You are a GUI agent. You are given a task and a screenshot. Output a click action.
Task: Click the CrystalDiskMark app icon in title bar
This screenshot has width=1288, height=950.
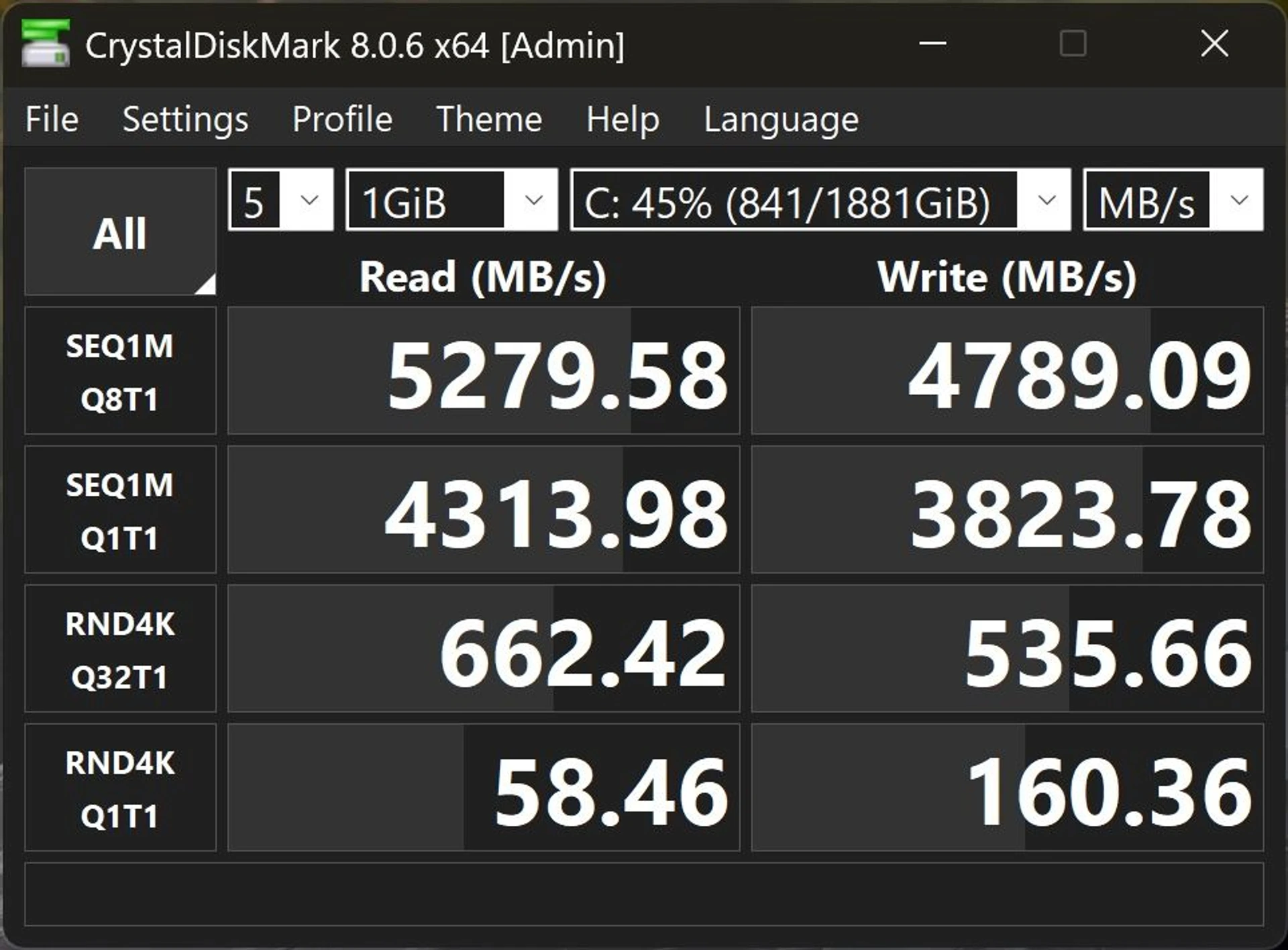point(45,44)
